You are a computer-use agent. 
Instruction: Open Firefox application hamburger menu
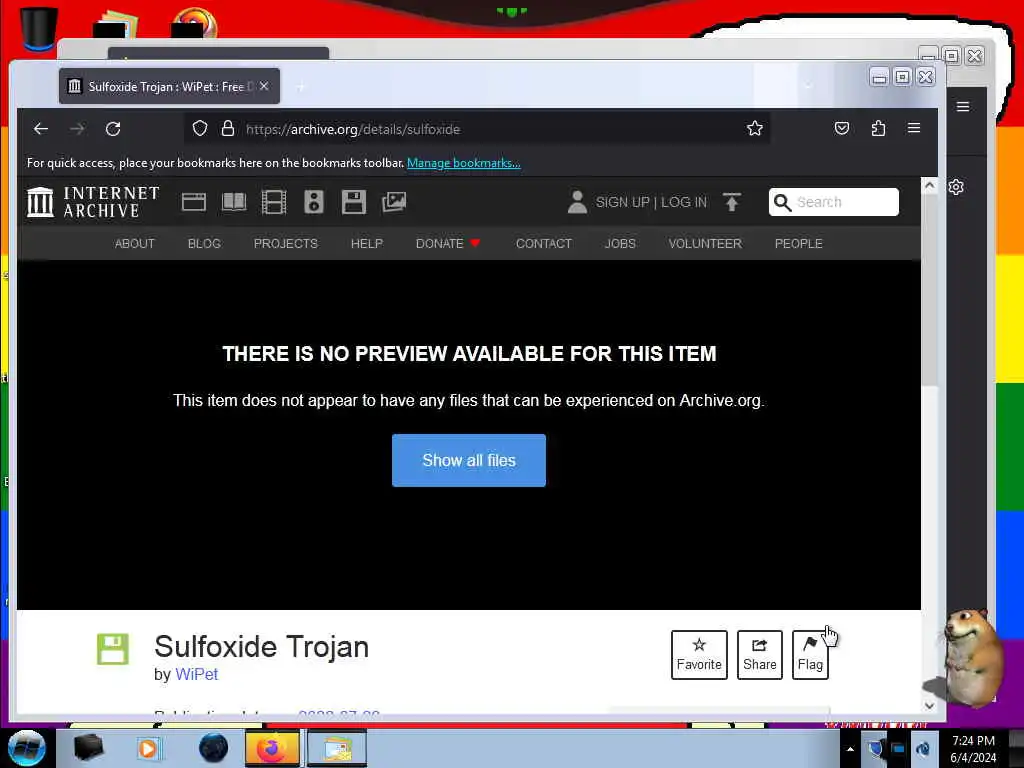click(914, 128)
